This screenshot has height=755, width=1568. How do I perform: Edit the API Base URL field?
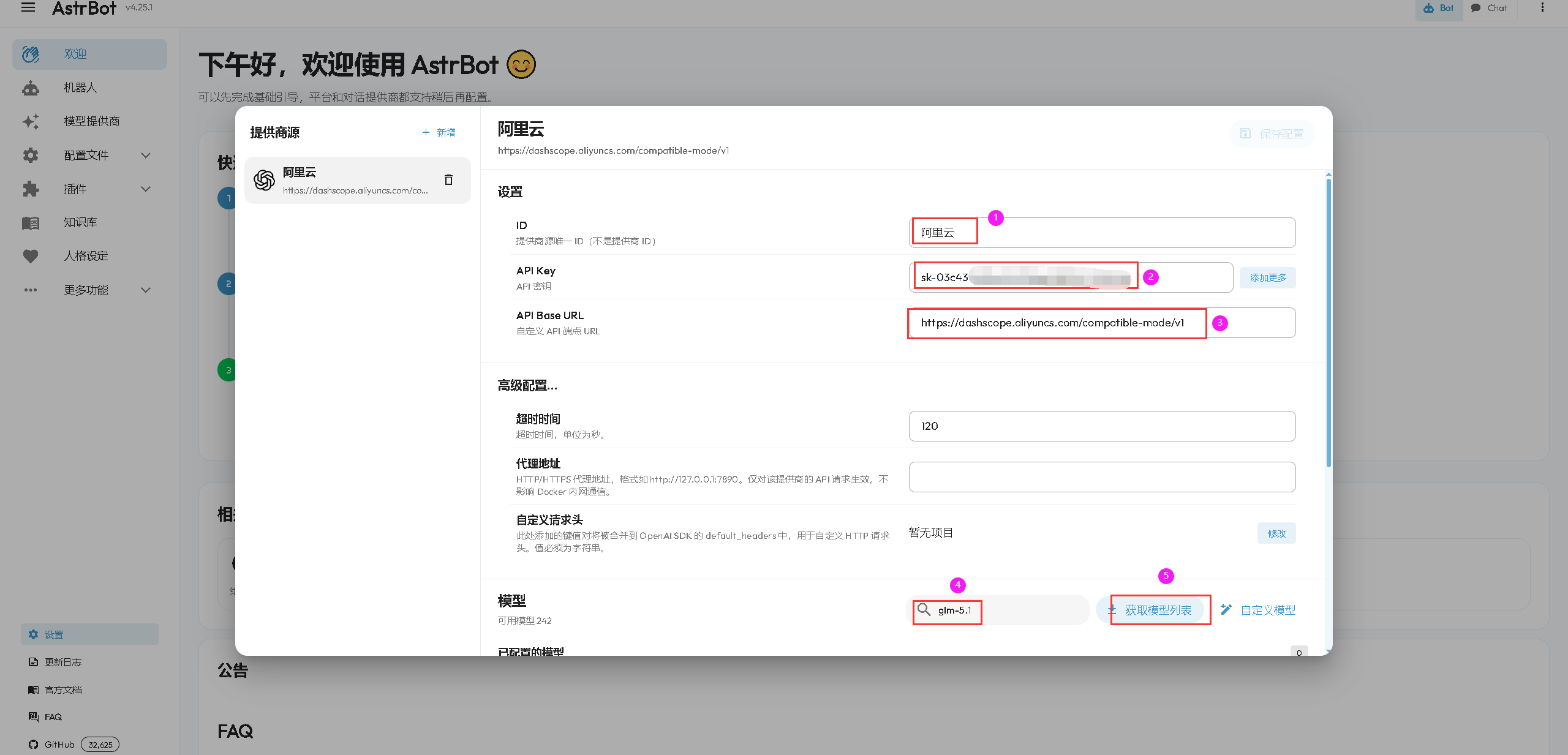(1102, 323)
